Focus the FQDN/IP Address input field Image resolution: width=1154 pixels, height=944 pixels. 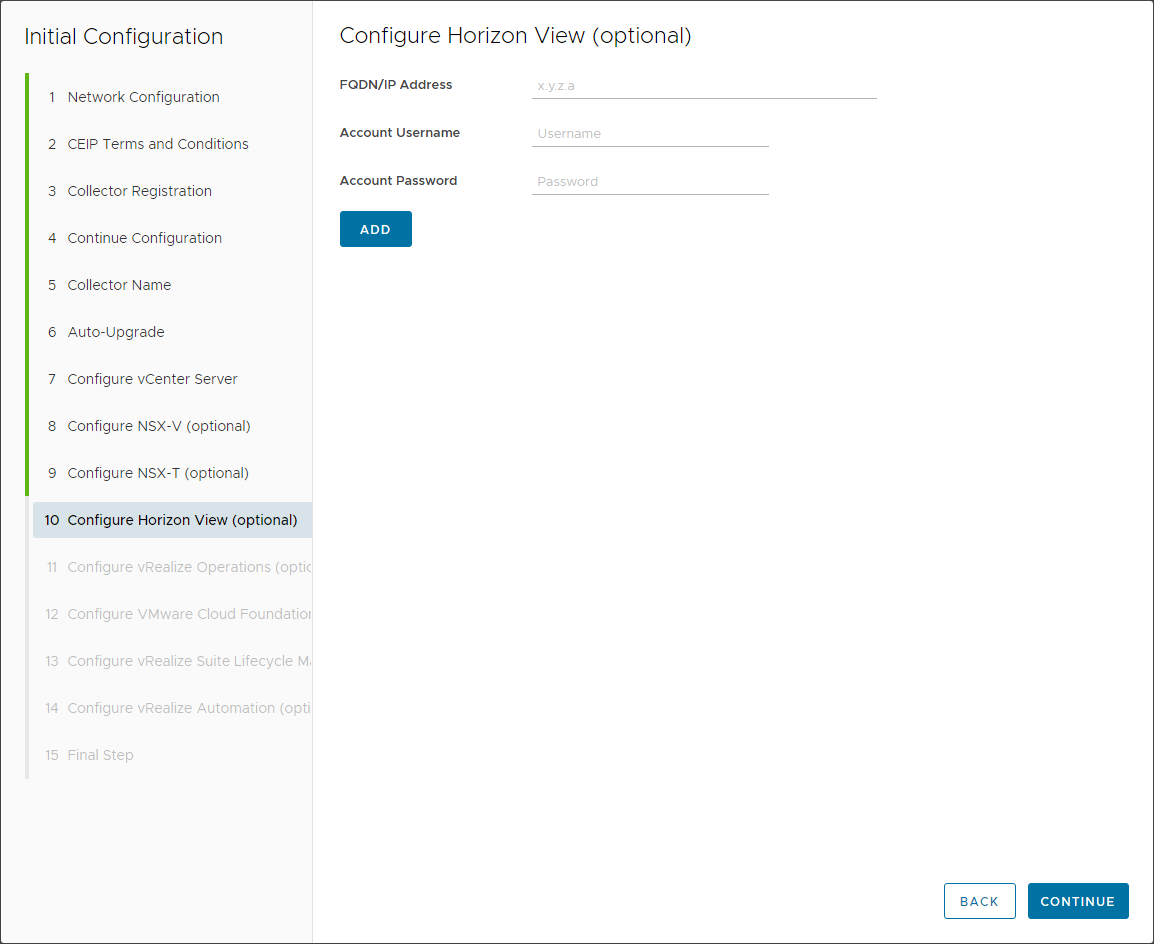point(704,85)
